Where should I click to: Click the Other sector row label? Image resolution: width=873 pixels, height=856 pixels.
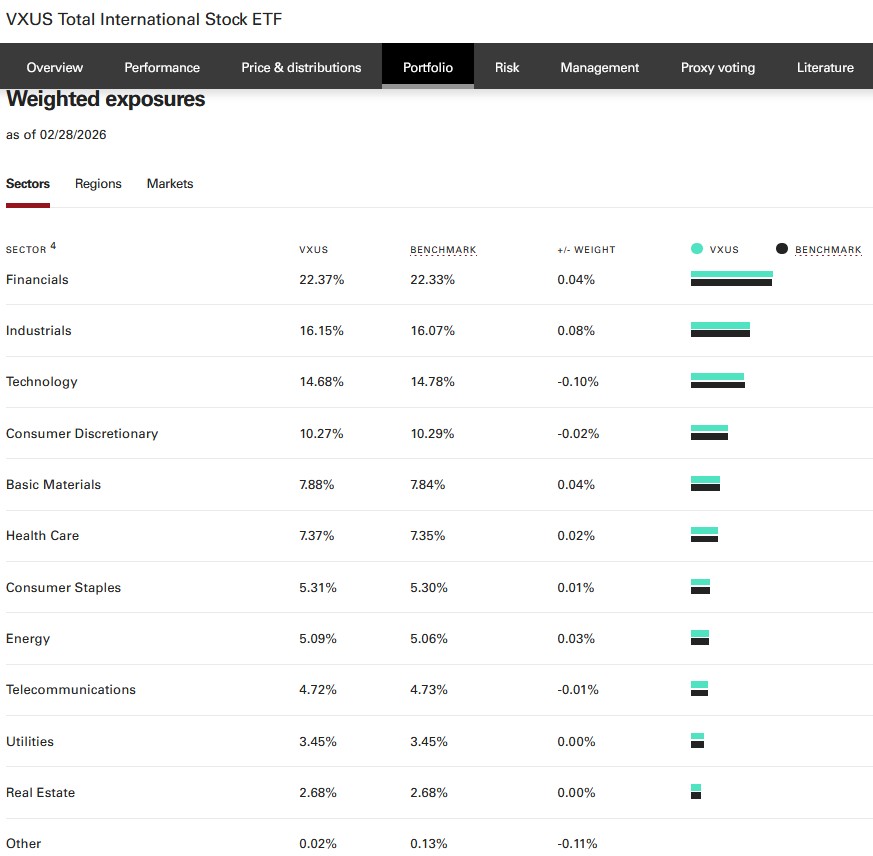coord(23,844)
